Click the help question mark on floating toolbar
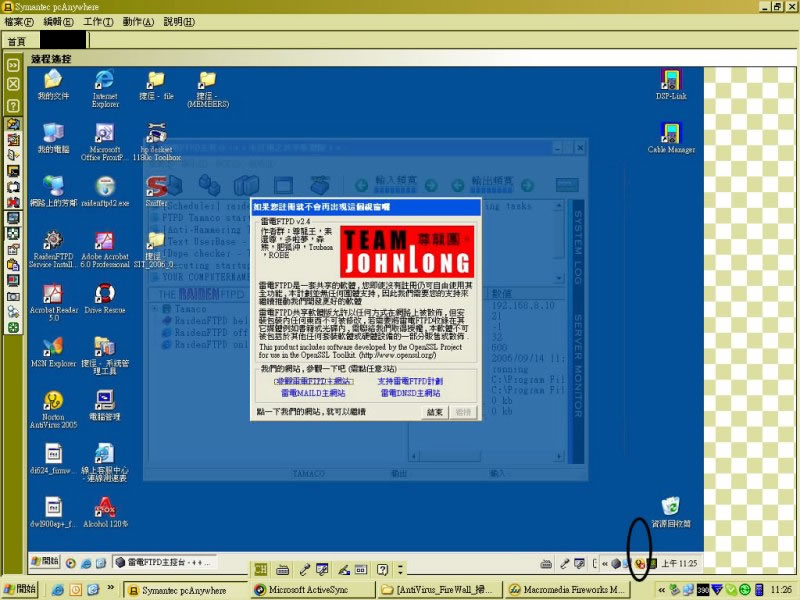The width and height of the screenshot is (800, 600). tap(383, 569)
